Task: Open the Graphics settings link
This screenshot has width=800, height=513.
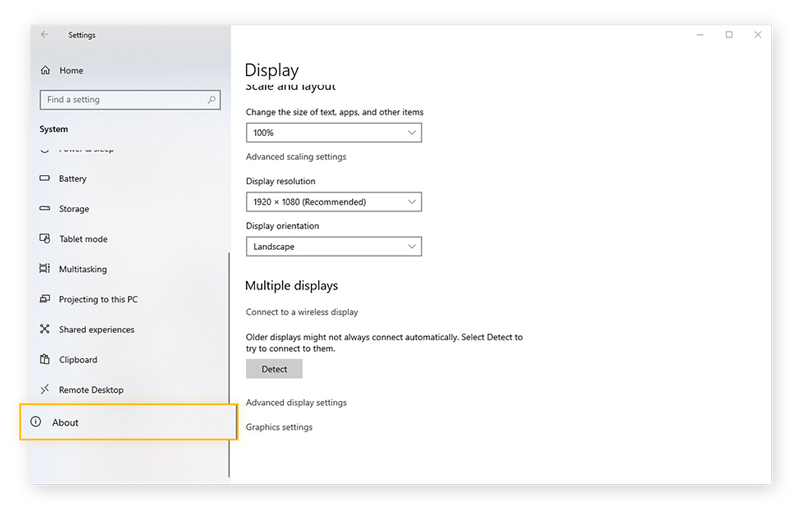Action: 279,427
